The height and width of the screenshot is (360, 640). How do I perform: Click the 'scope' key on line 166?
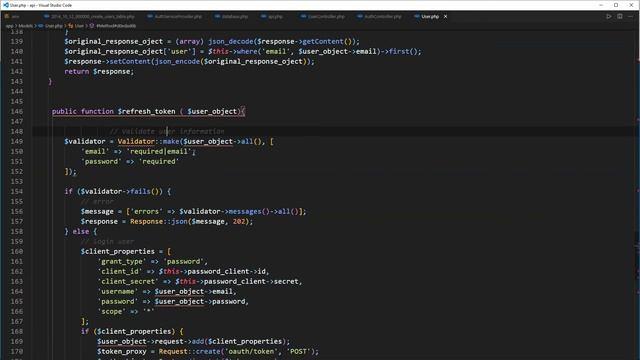tap(111, 311)
